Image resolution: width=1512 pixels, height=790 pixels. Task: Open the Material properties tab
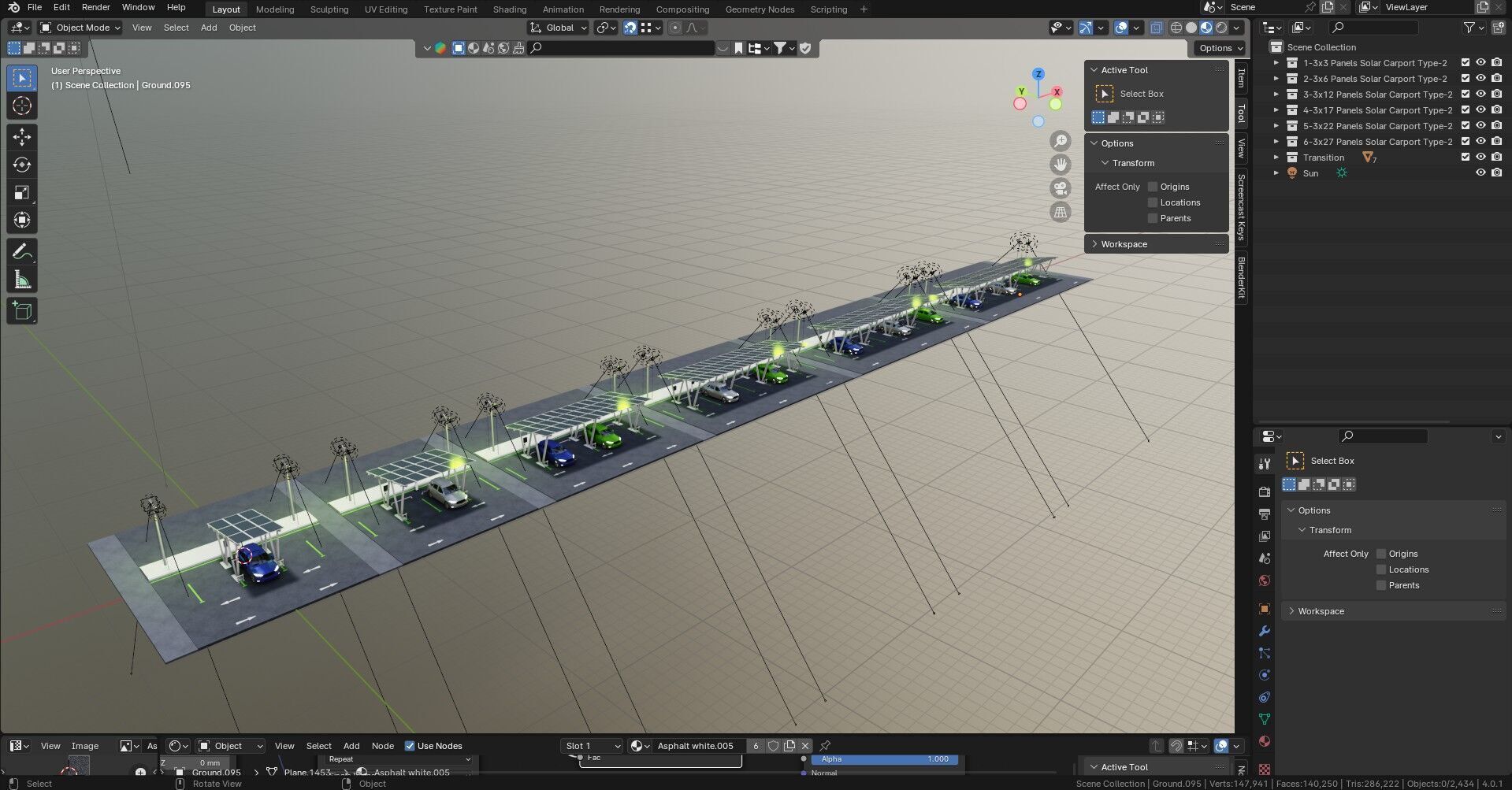[1265, 741]
